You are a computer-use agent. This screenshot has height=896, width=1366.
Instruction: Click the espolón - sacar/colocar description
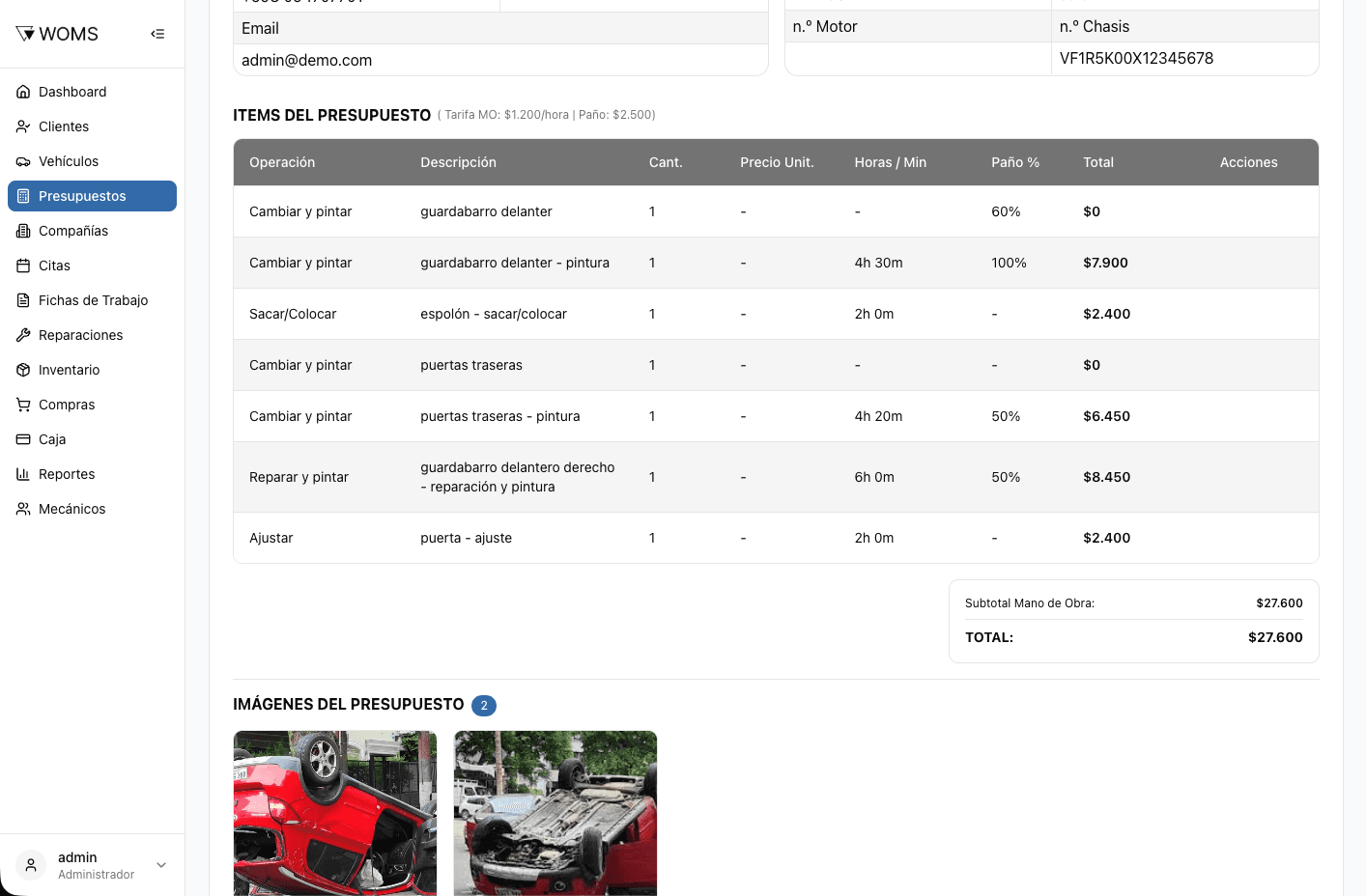tap(494, 314)
